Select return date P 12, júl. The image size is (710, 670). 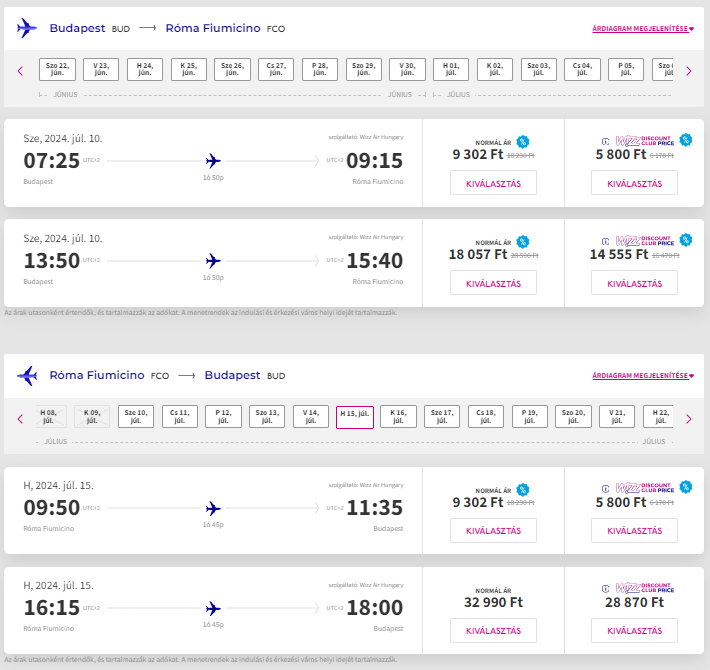point(223,416)
